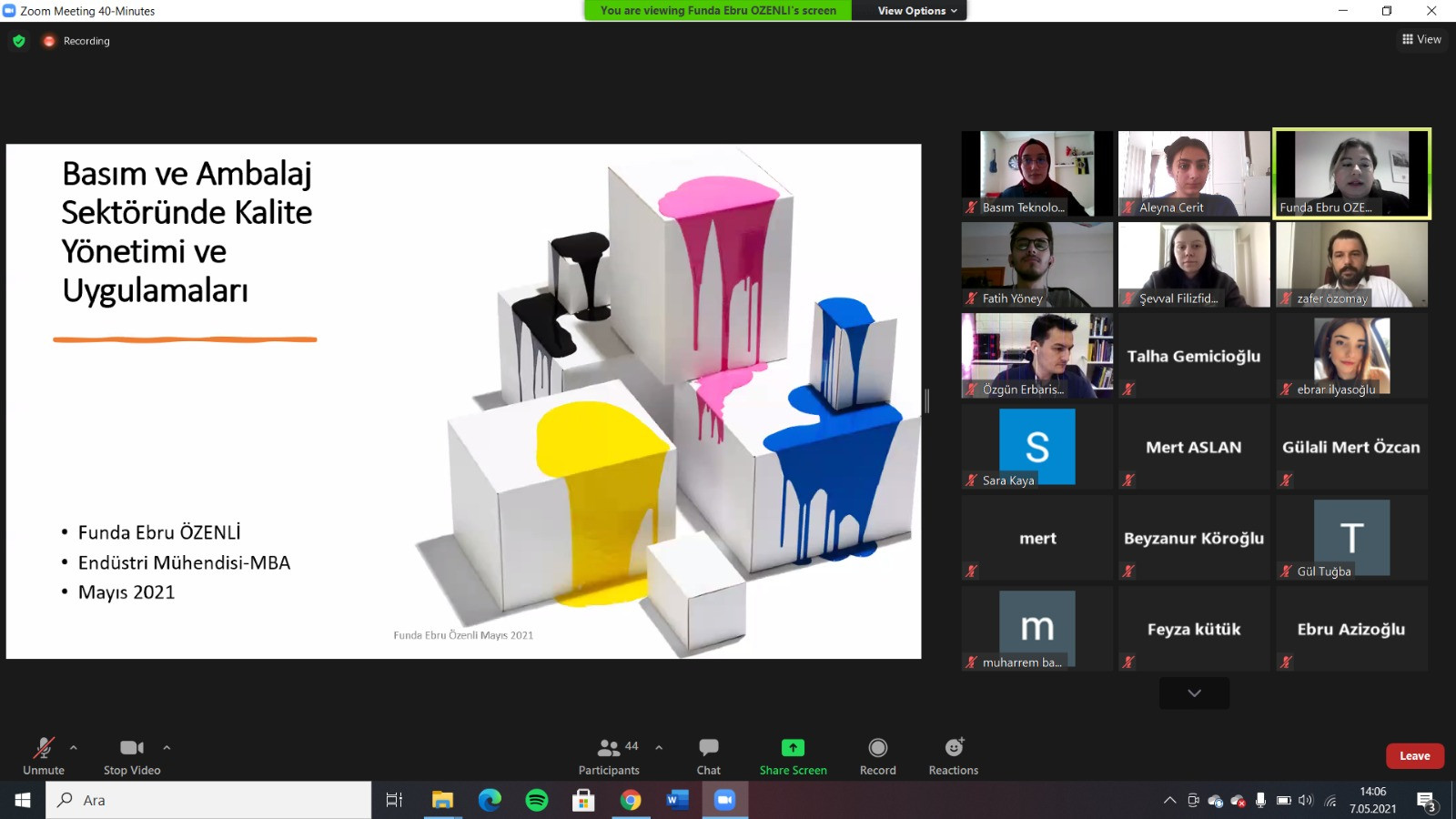Click Meet Now camera tray icon
The width and height of the screenshot is (1456, 819).
[1193, 801]
